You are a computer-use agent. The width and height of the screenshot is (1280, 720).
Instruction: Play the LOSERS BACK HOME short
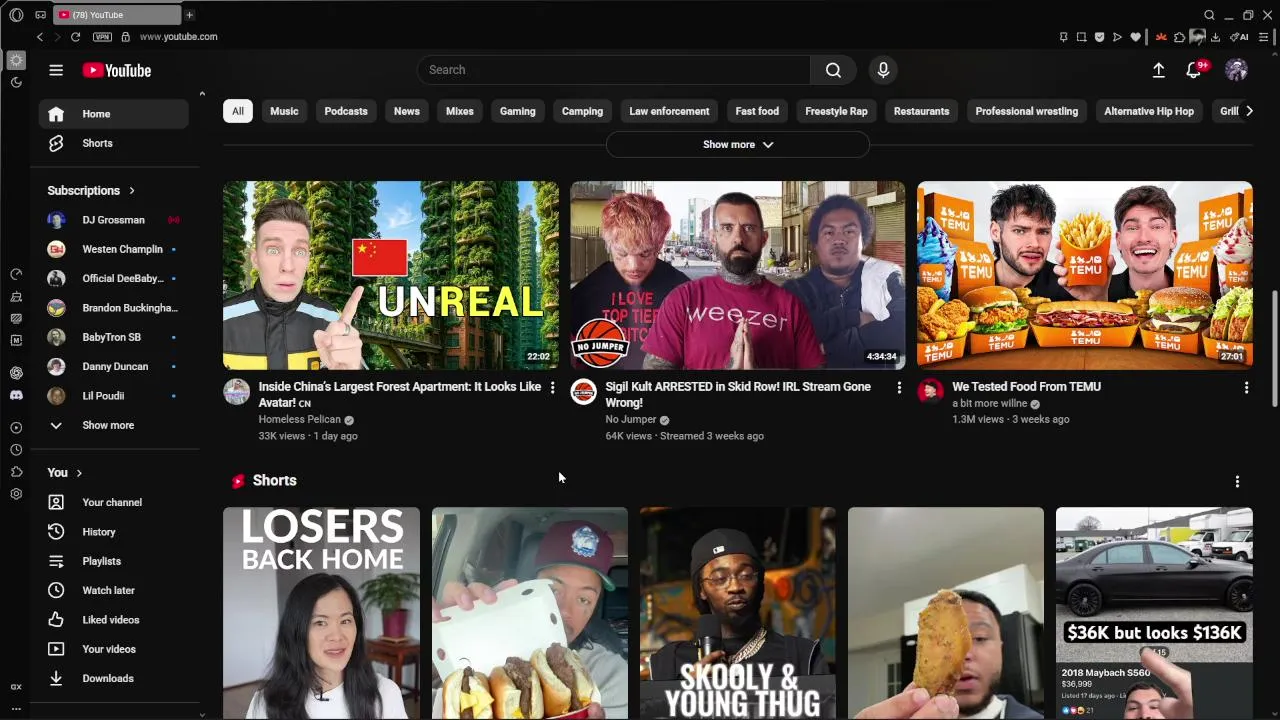tap(321, 612)
